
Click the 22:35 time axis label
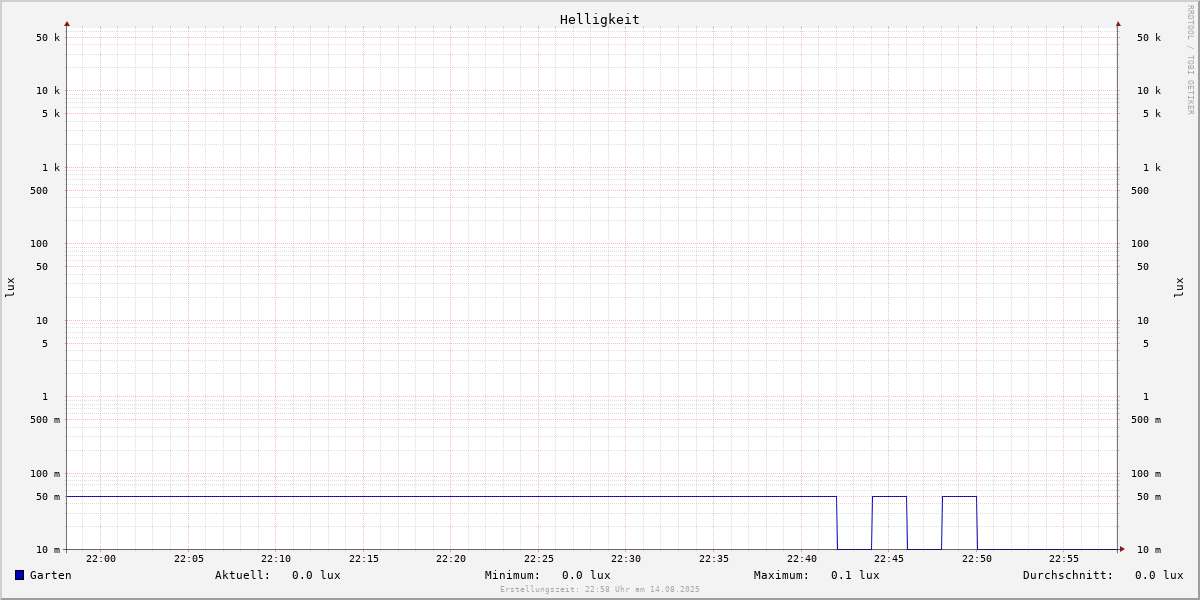click(714, 559)
